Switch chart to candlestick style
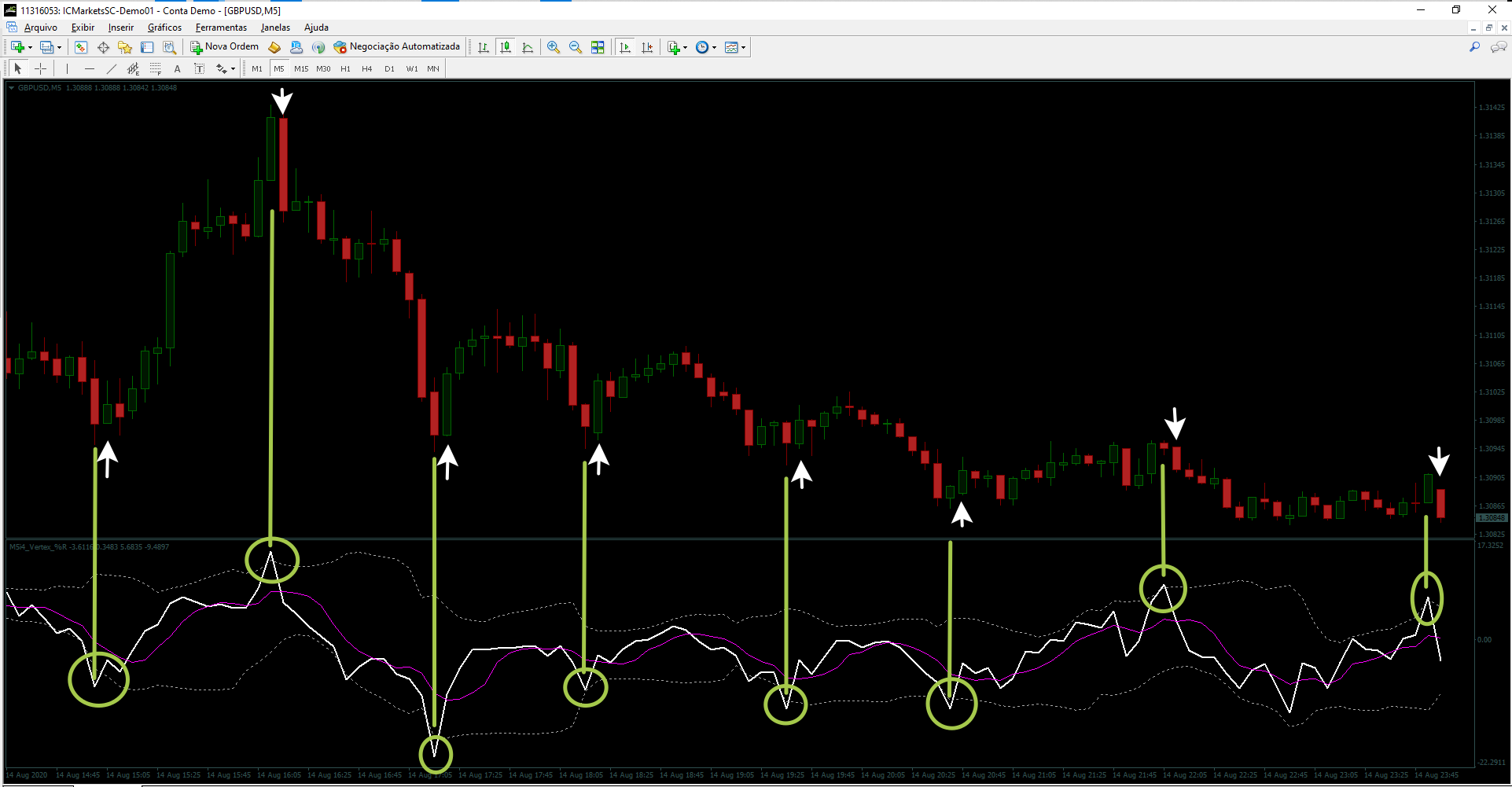1512x787 pixels. pos(506,47)
